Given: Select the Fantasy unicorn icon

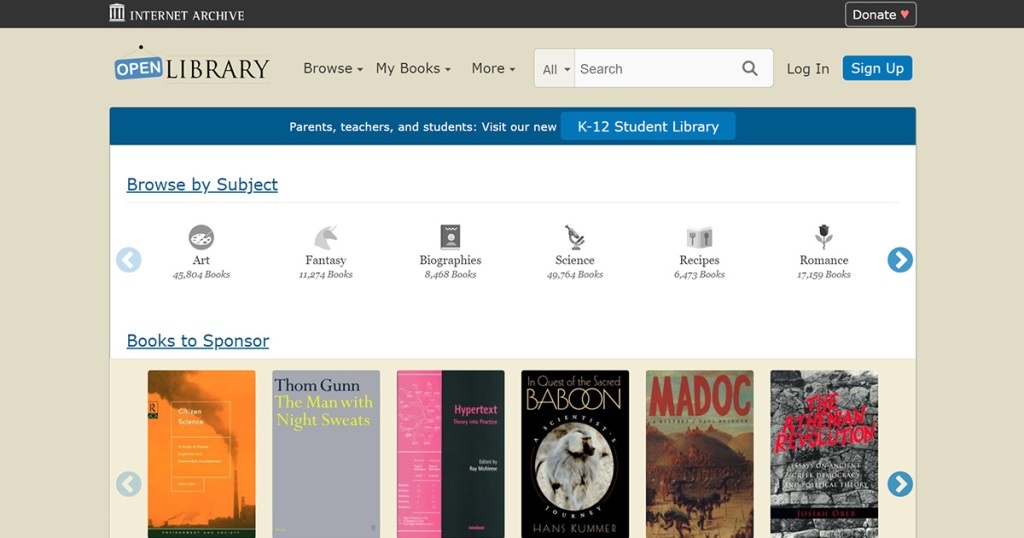Looking at the screenshot, I should 326,238.
